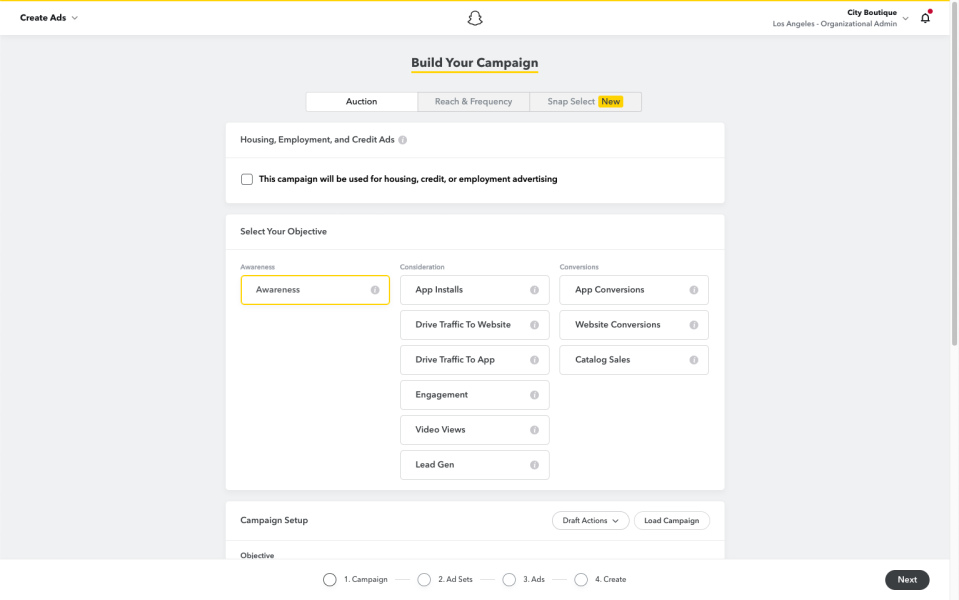Open the notifications bell icon

(925, 18)
